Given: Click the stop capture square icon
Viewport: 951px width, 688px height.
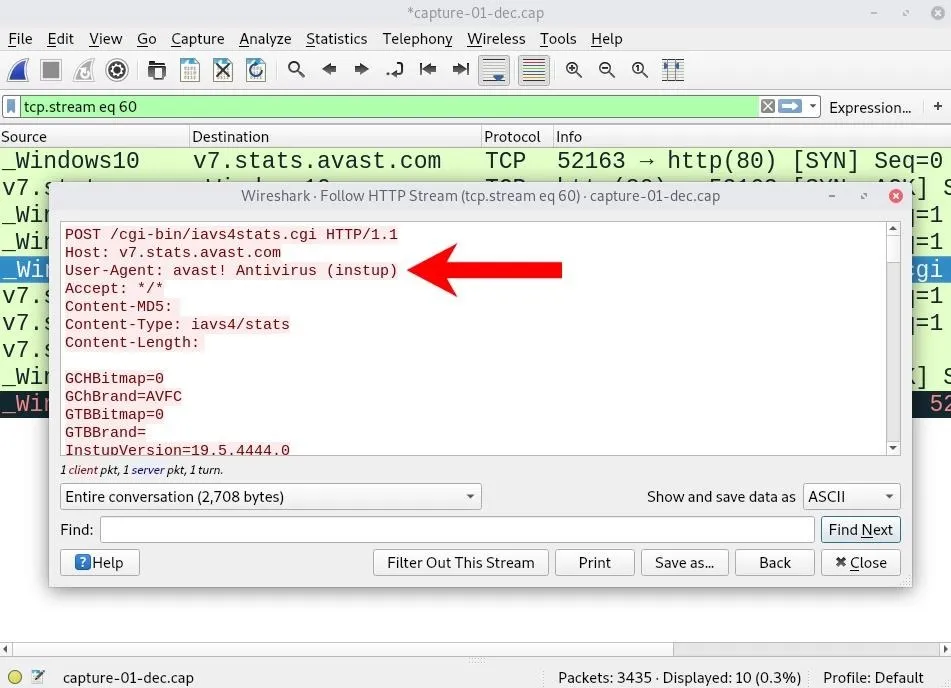Looking at the screenshot, I should (x=51, y=70).
